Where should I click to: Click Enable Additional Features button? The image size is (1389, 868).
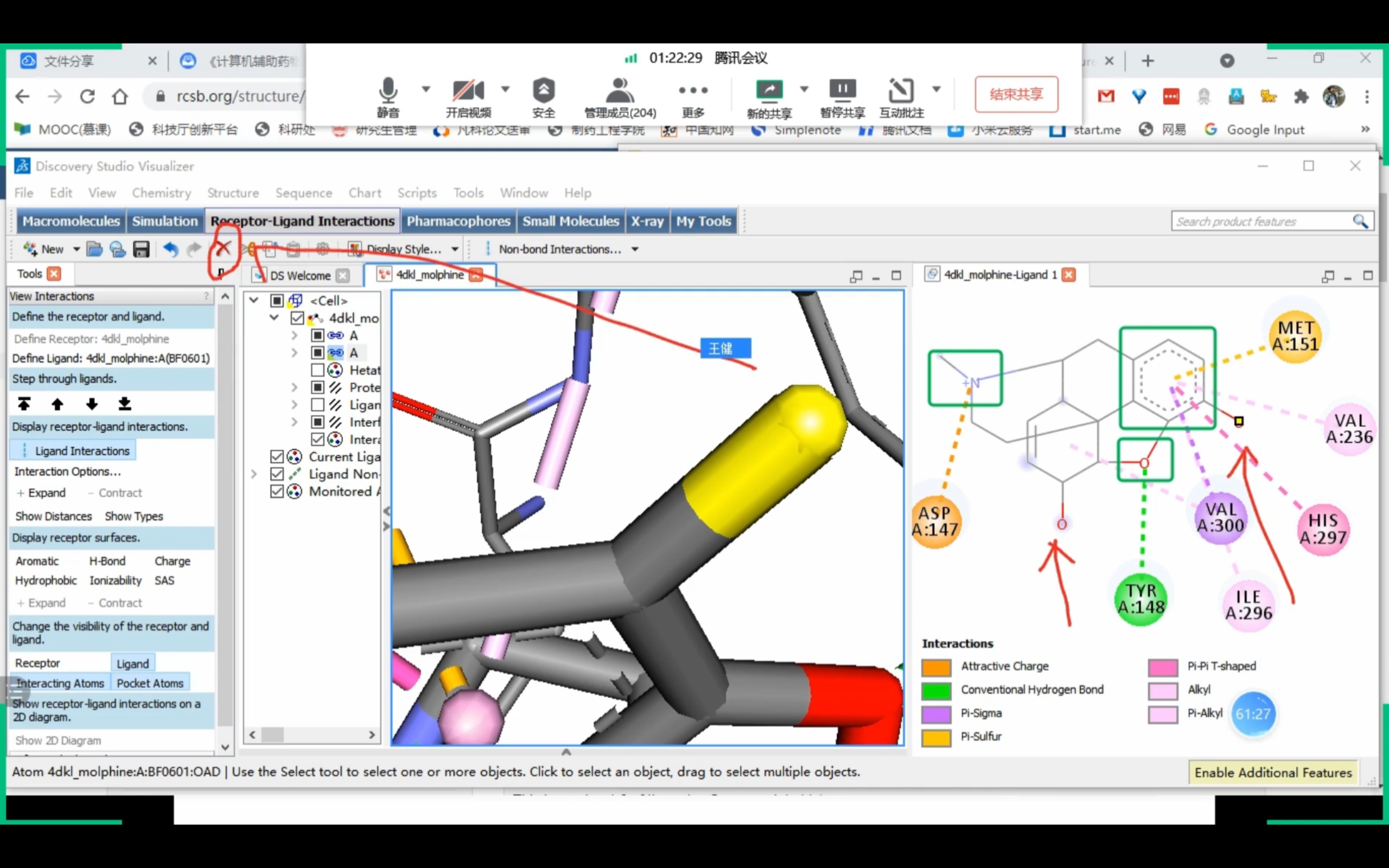1273,772
